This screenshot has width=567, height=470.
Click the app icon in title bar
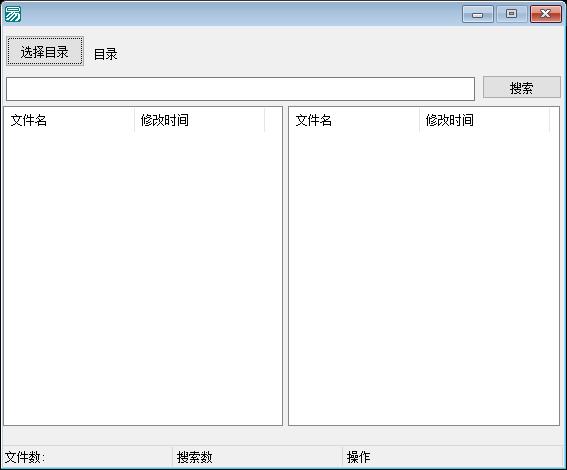click(x=13, y=14)
